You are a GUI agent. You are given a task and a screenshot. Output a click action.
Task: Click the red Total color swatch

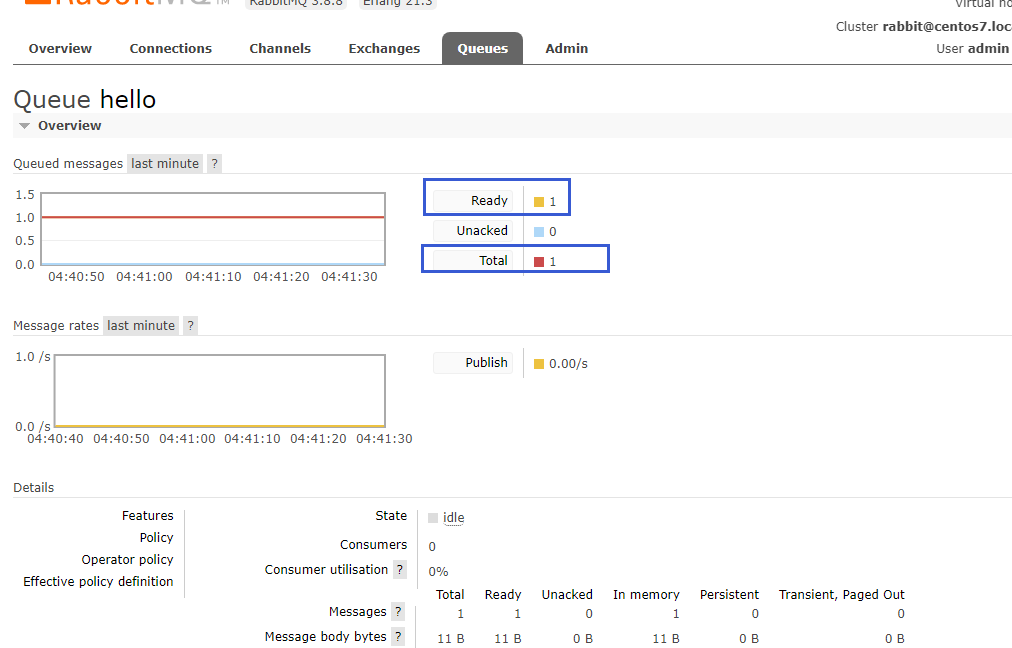pyautogui.click(x=539, y=262)
